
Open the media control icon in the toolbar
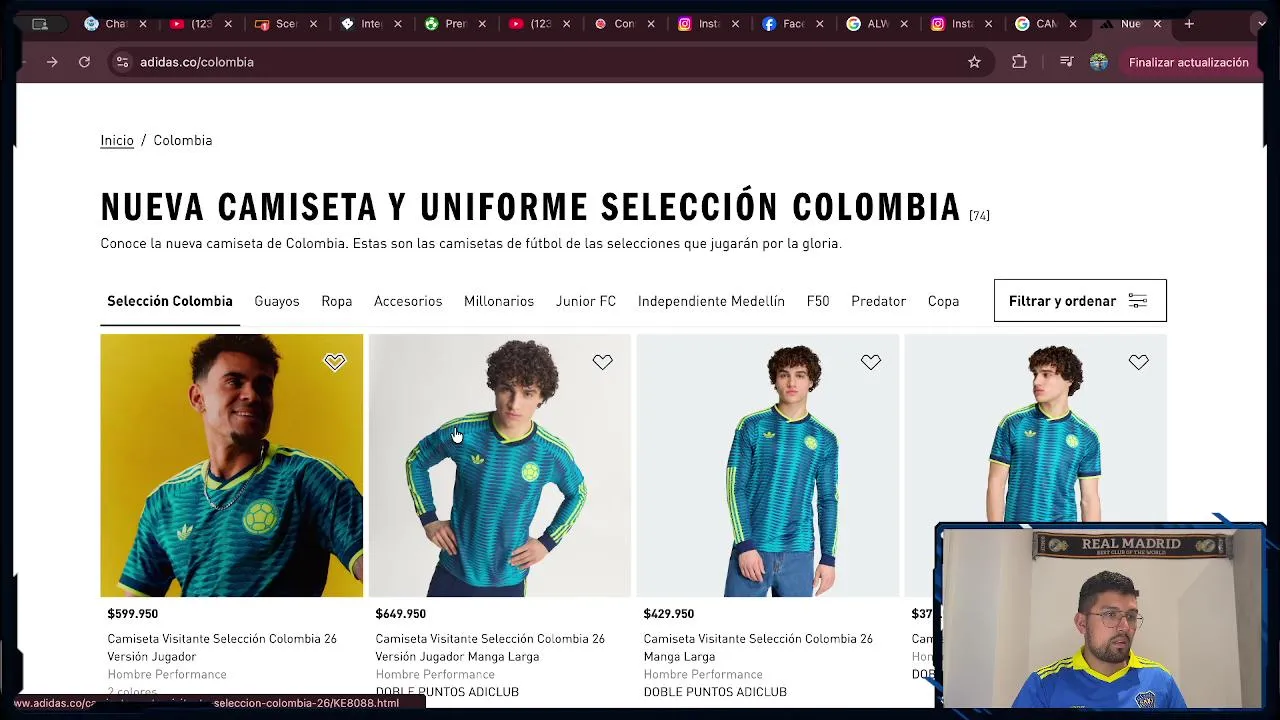point(1066,62)
